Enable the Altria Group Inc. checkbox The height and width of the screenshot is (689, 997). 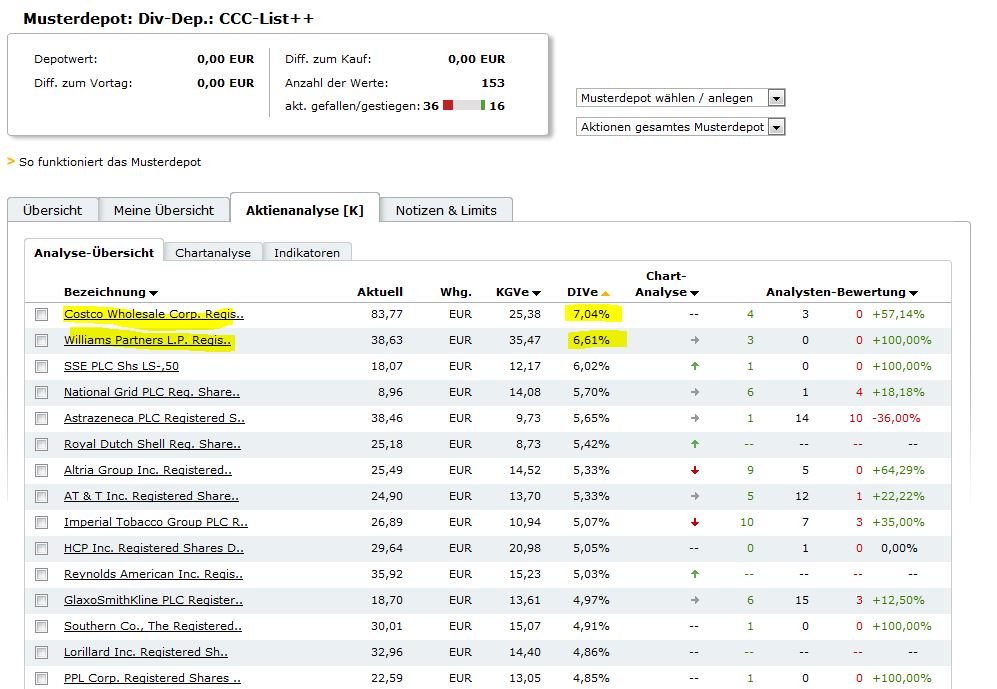[41, 470]
